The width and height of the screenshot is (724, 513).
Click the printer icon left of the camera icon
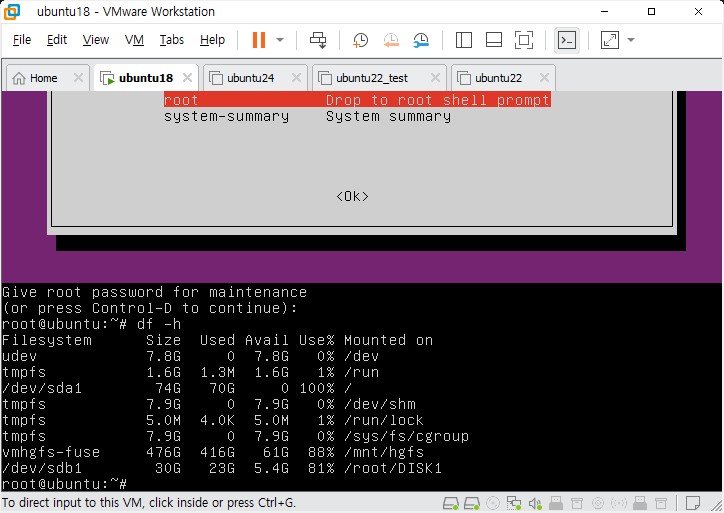click(577, 503)
